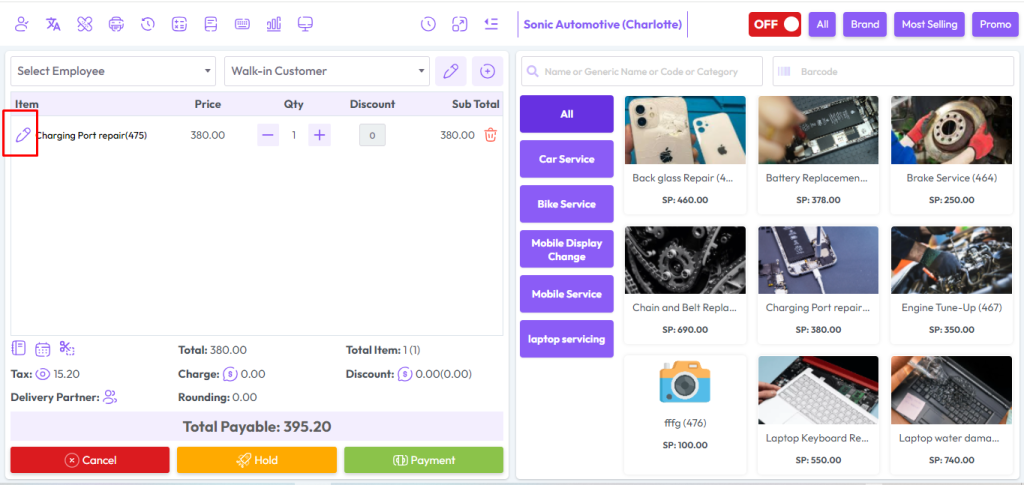
Task: Open the bar chart report icon
Action: 274,25
